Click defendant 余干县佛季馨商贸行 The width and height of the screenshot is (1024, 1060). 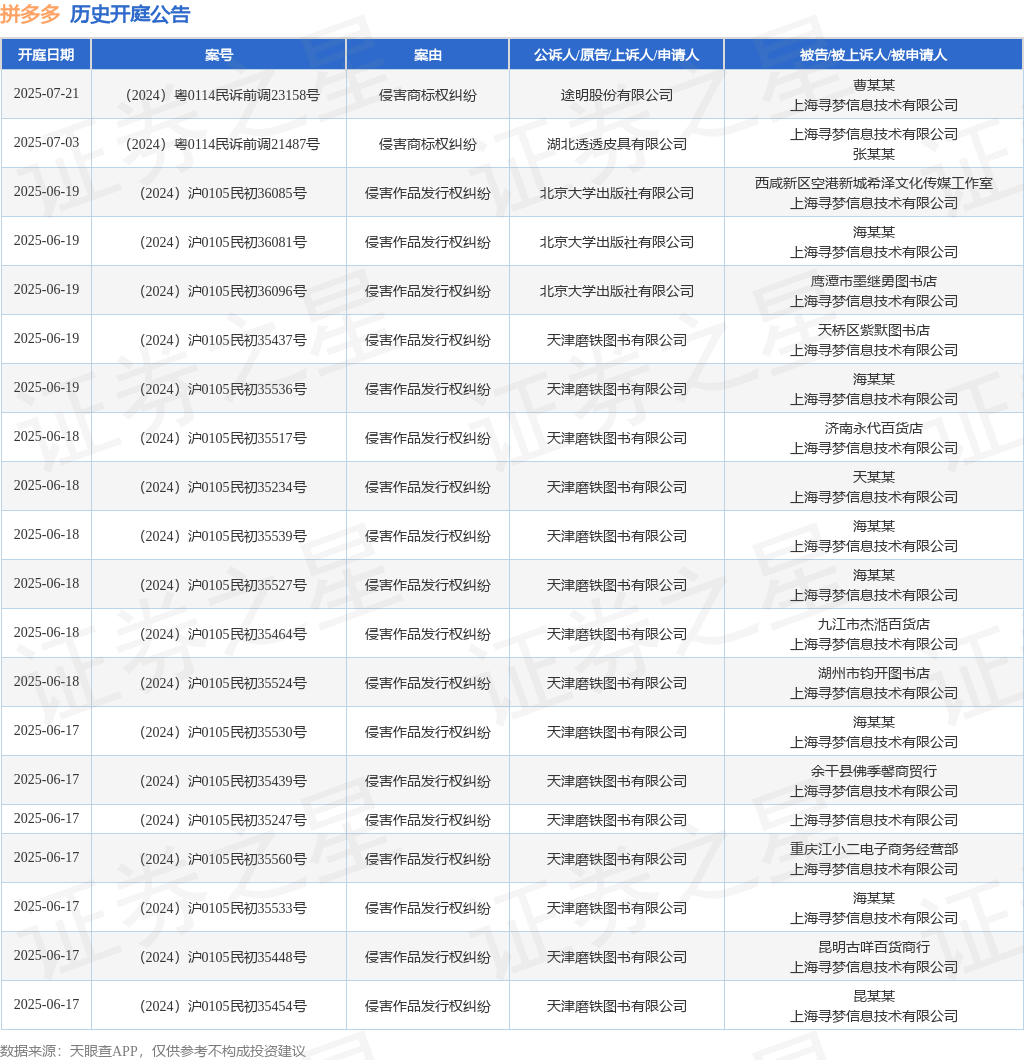pyautogui.click(x=873, y=771)
